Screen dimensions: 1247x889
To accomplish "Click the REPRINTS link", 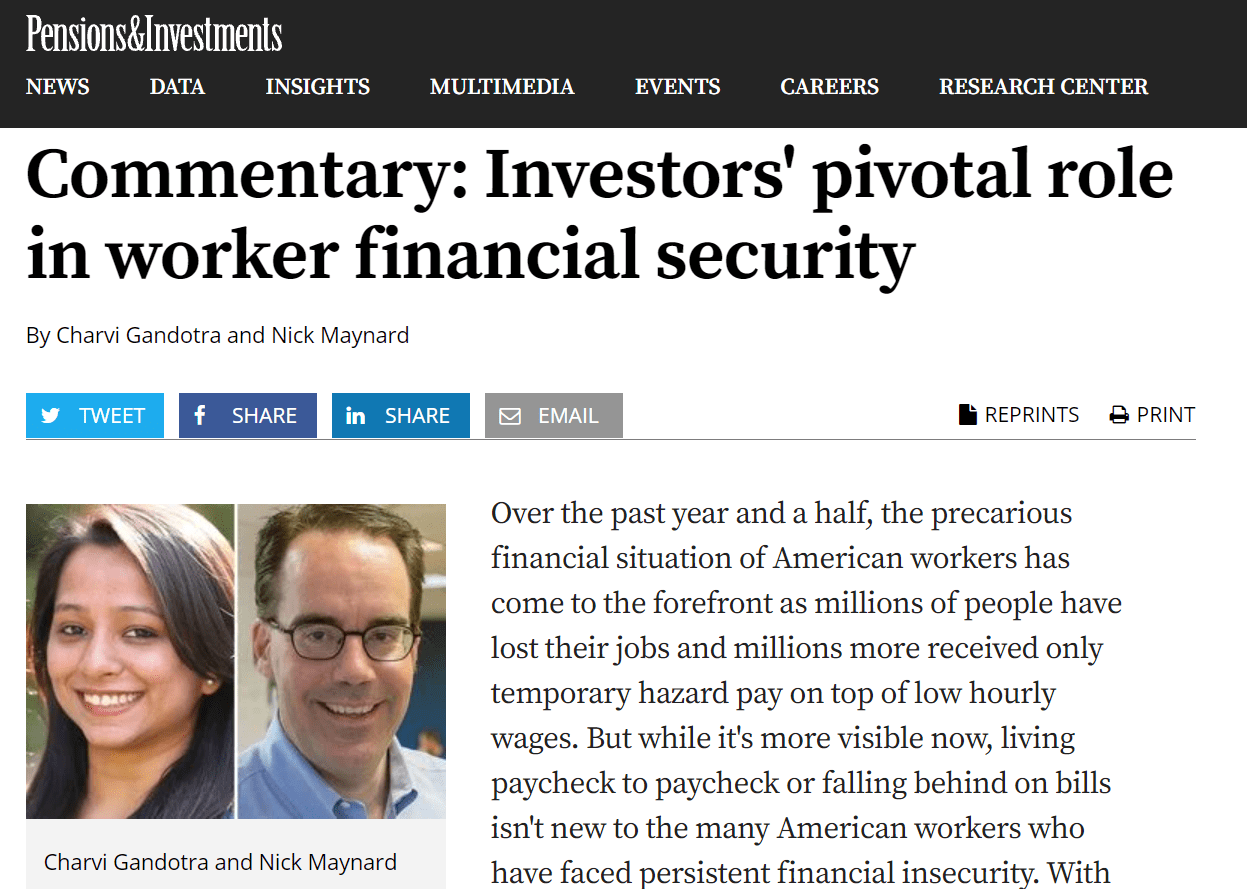I will coord(1019,415).
